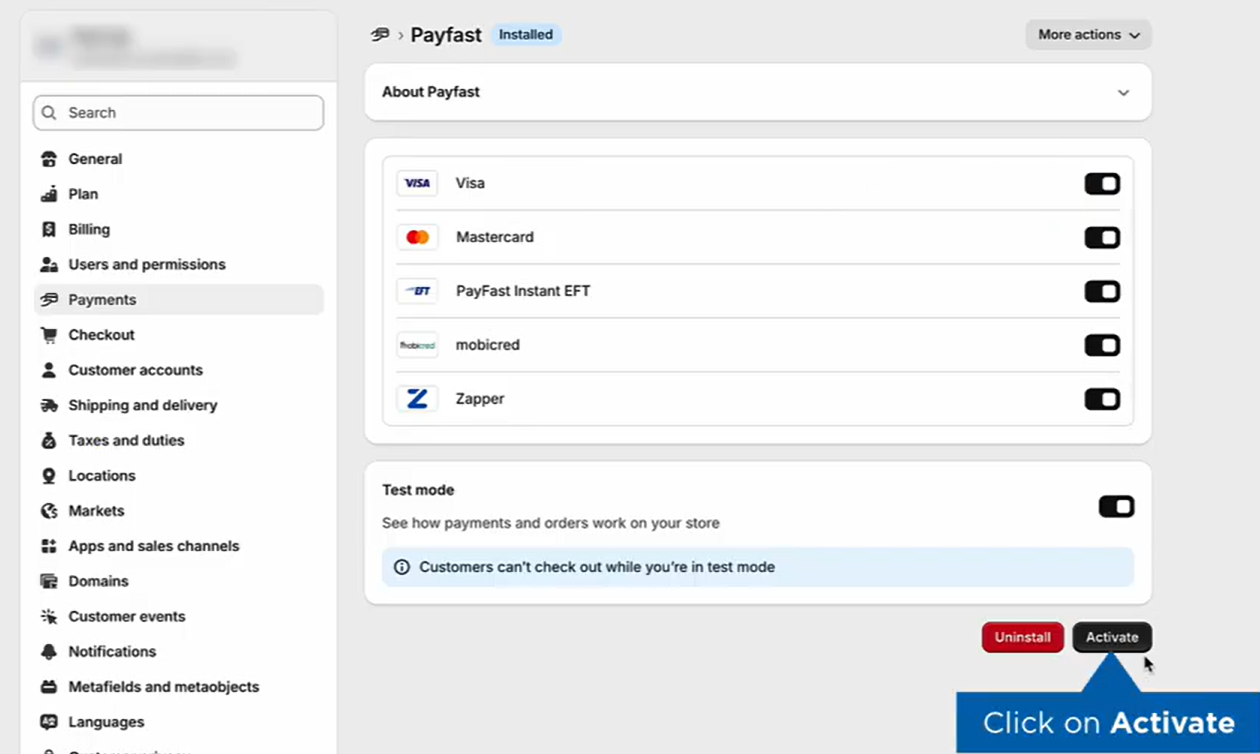Viewport: 1260px width, 754px height.
Task: Click the Languages icon in sidebar
Action: coord(49,722)
